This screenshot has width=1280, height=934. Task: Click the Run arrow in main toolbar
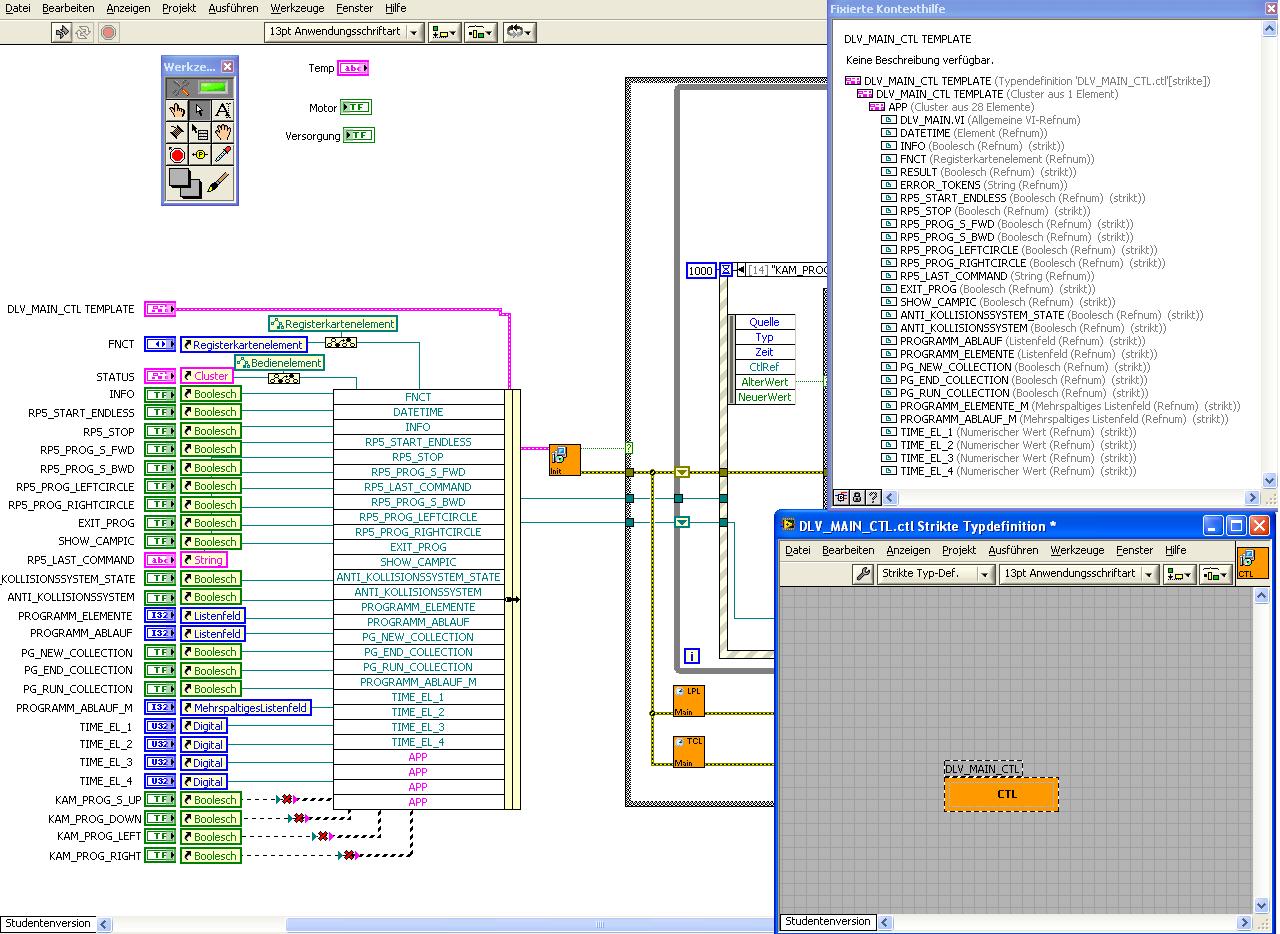pos(62,32)
